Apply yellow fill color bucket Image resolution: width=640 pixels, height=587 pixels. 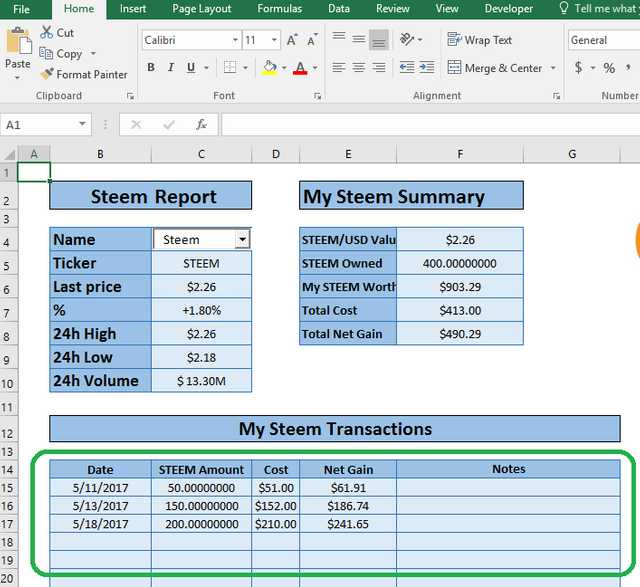(269, 67)
